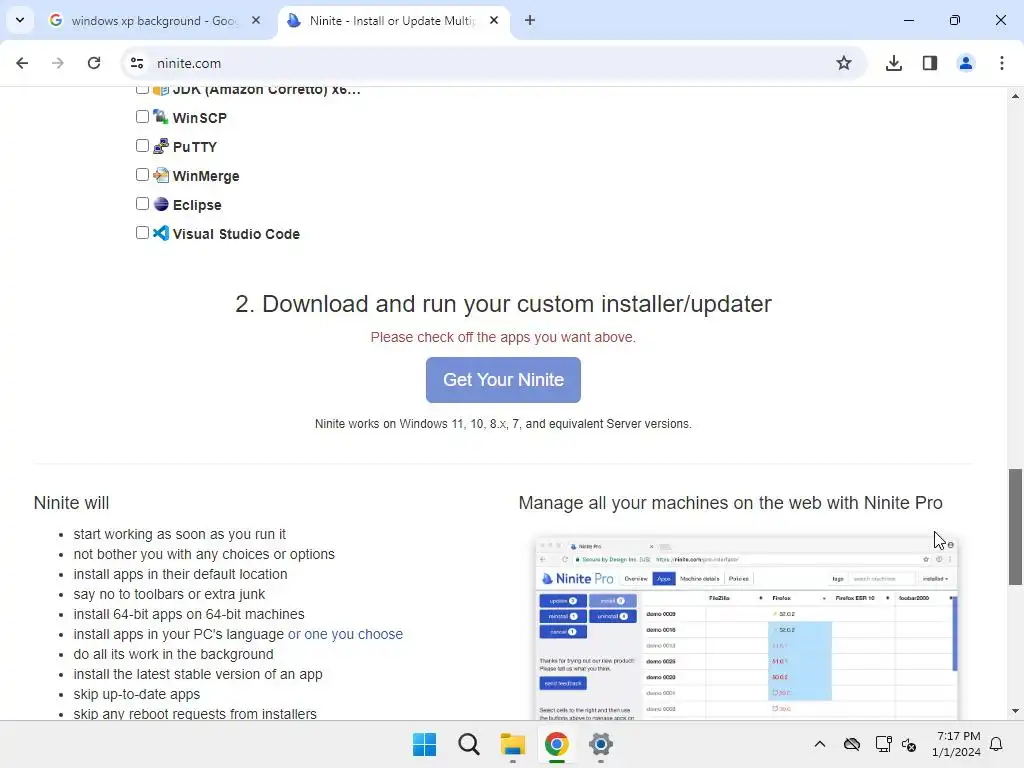Click the 'PuTTY' label text
Screen dimensions: 1024x768
click(x=195, y=147)
